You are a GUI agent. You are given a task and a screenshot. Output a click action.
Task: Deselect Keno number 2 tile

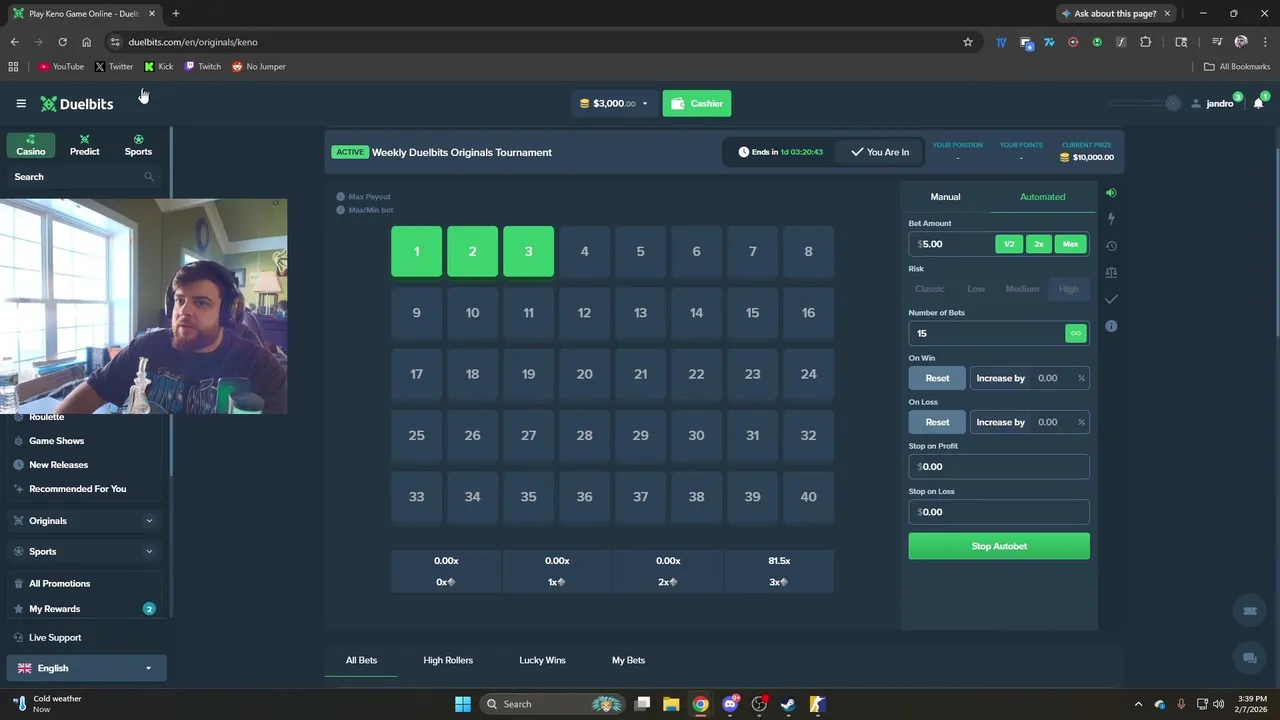(472, 251)
